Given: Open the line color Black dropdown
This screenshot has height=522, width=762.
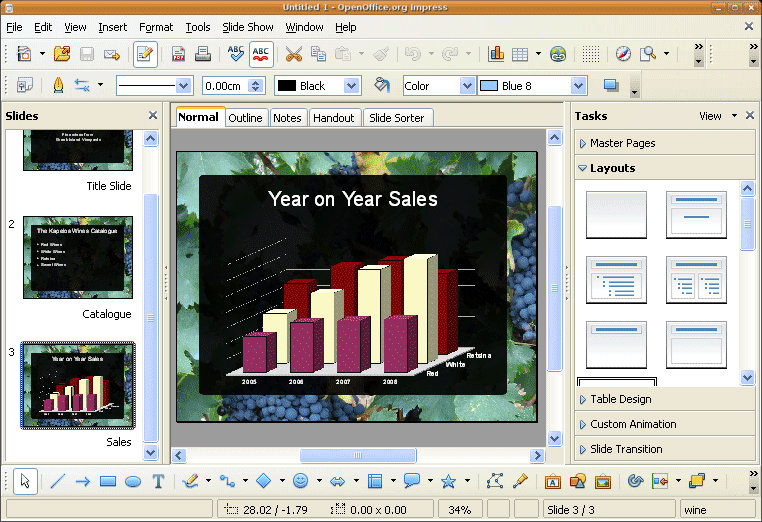Looking at the screenshot, I should [x=351, y=86].
